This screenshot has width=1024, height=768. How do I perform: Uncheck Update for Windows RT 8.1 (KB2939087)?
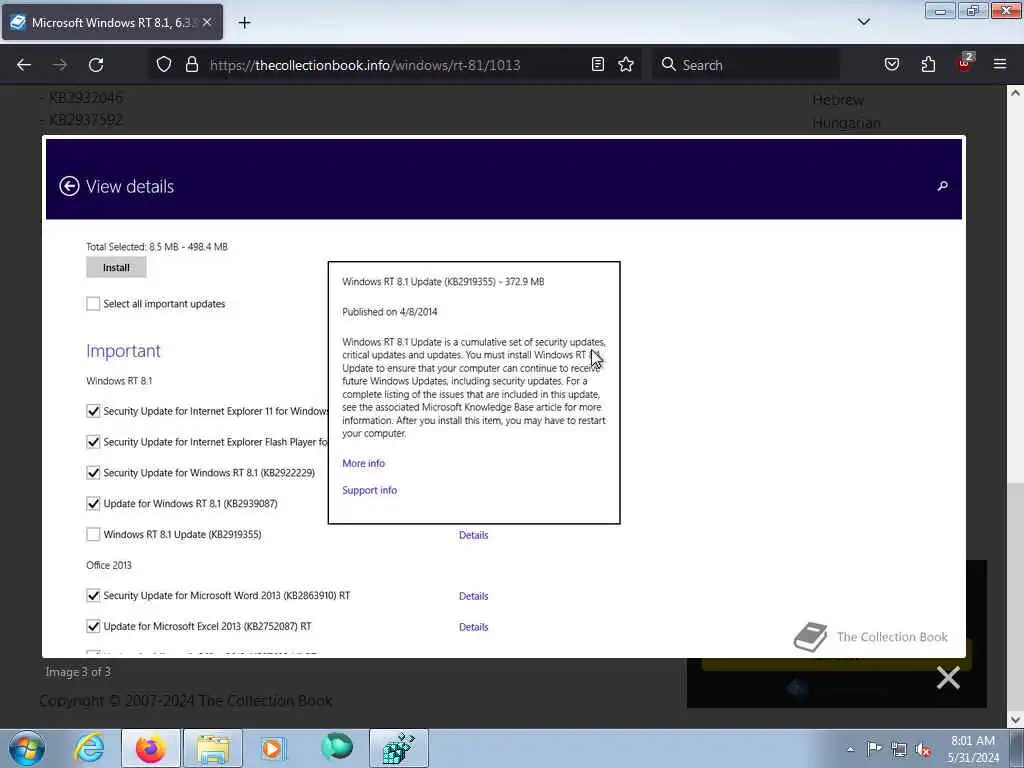[93, 504]
